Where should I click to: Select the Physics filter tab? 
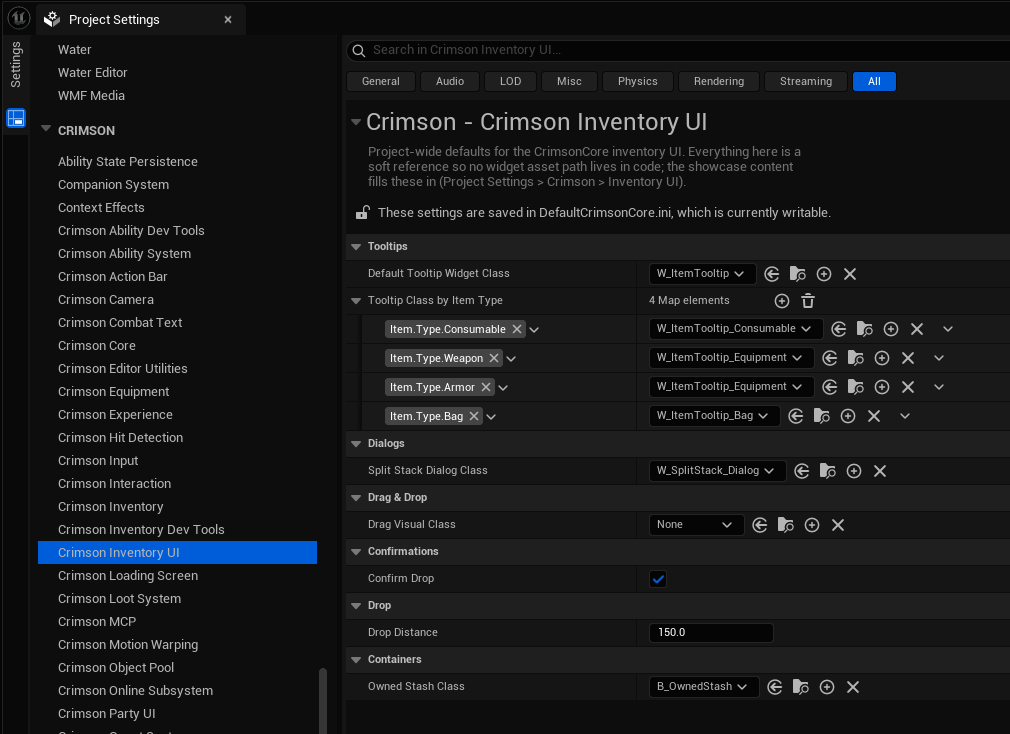(638, 81)
